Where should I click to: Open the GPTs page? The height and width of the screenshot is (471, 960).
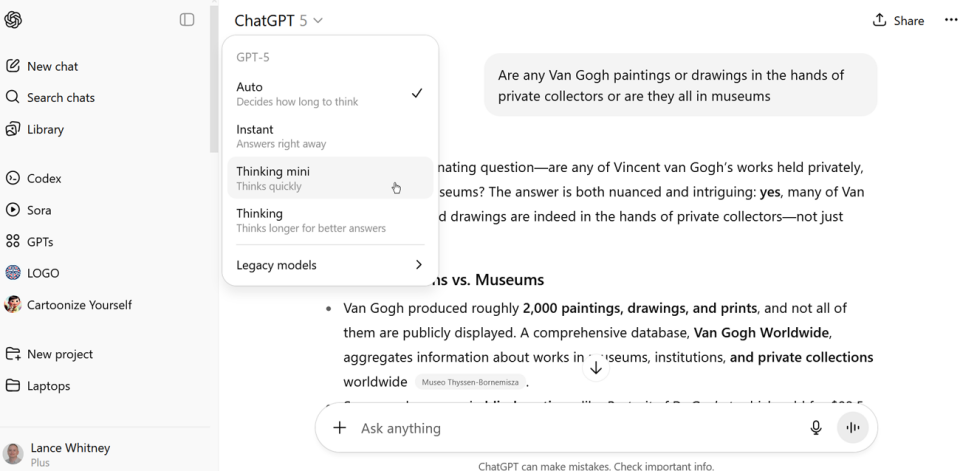(40, 241)
